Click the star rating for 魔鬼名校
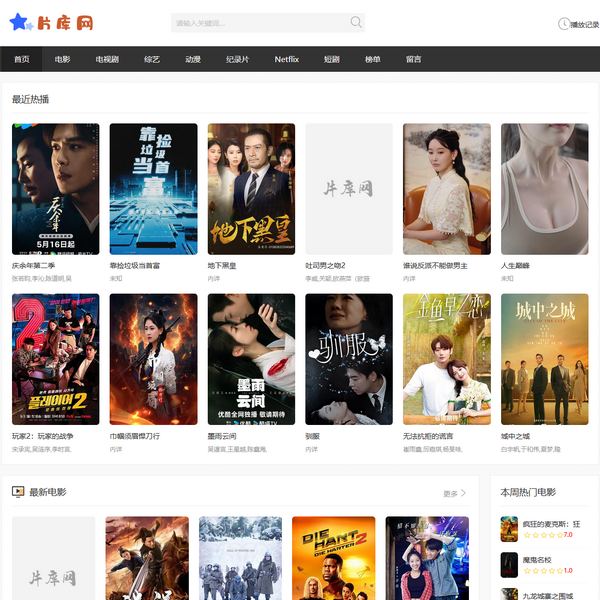Viewport: 600px width, 600px height. pos(540,570)
